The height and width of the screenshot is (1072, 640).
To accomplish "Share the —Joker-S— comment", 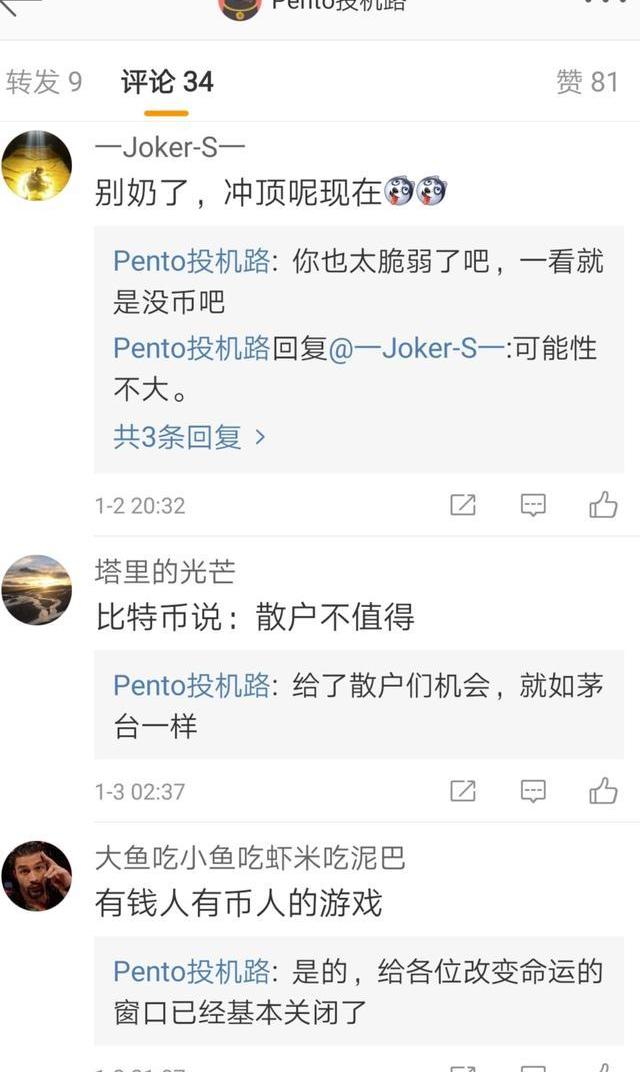I will (x=463, y=505).
